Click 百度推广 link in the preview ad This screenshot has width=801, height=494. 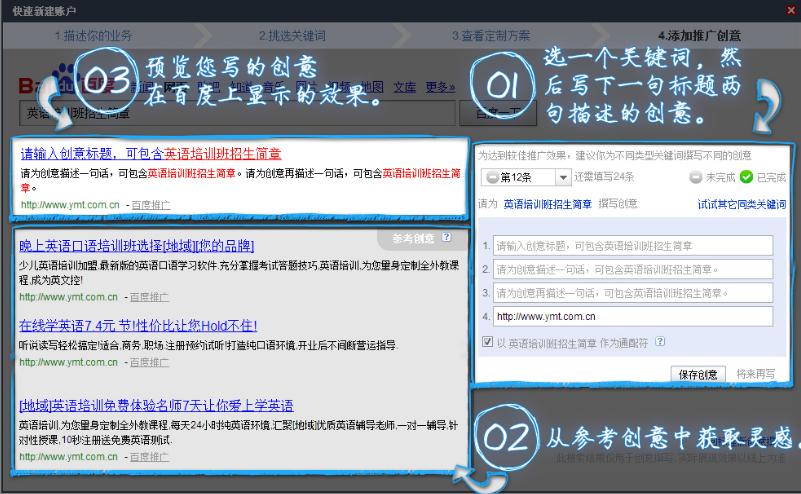tap(151, 205)
